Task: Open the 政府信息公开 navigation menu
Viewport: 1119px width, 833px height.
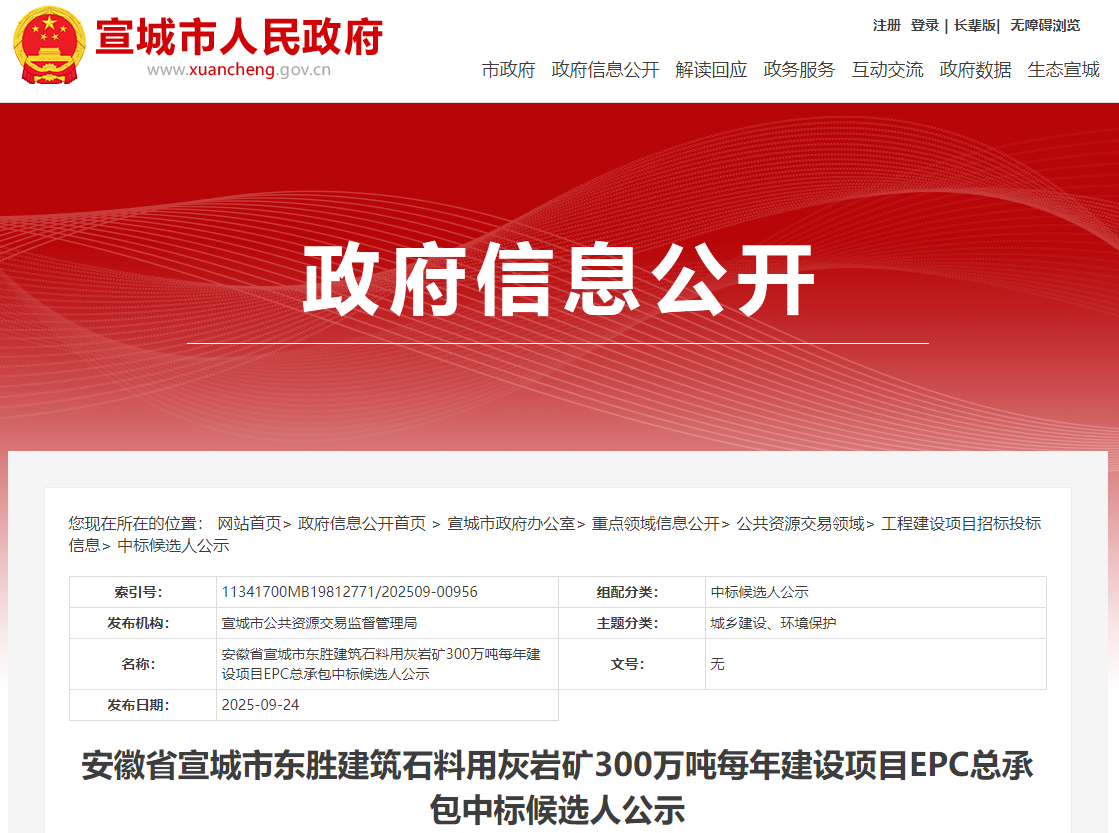Action: click(605, 70)
